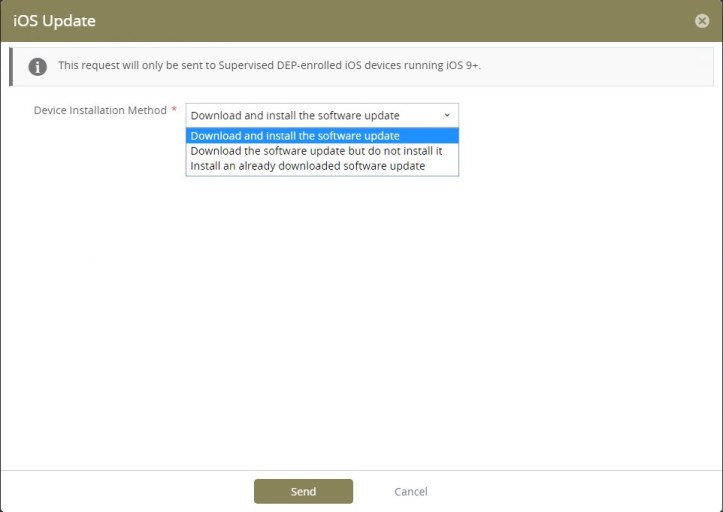Click the grey left edge of the info banner
723x512 pixels.
tap(11, 66)
